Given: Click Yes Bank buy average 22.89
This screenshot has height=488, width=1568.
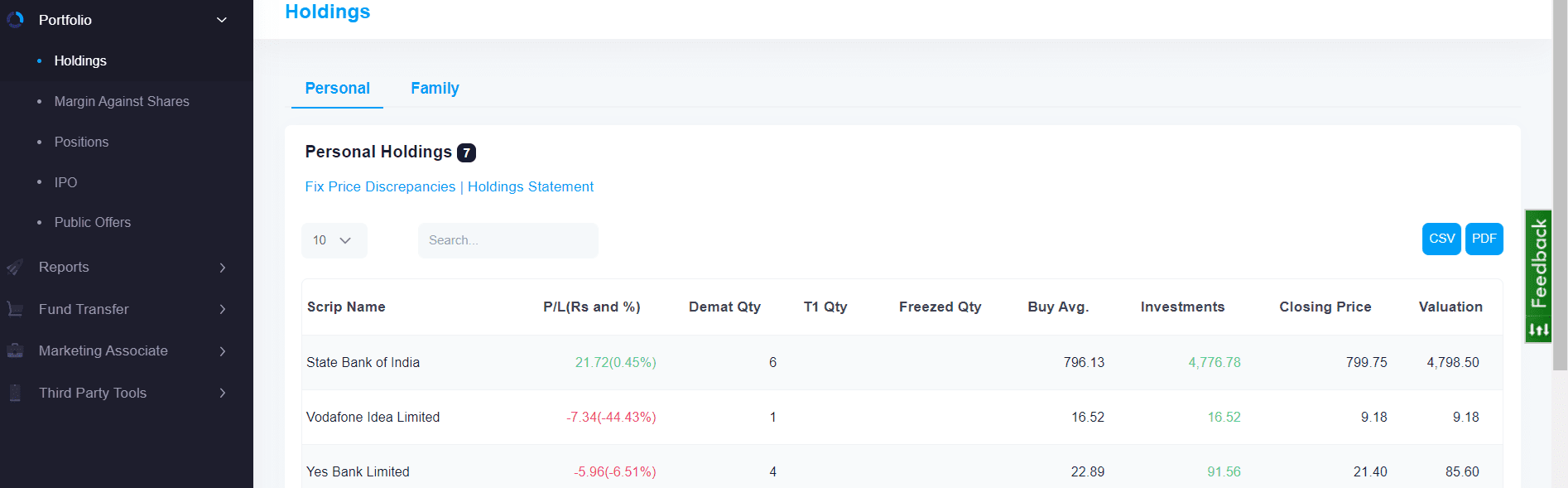Looking at the screenshot, I should pos(1088,471).
